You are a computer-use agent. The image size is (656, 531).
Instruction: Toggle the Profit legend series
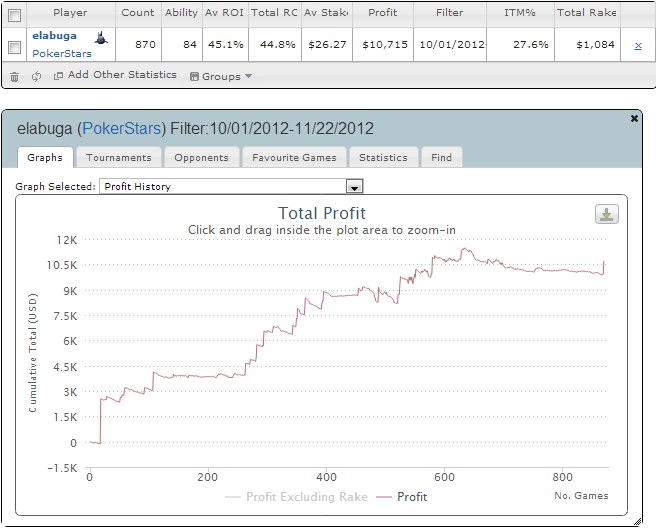point(402,497)
